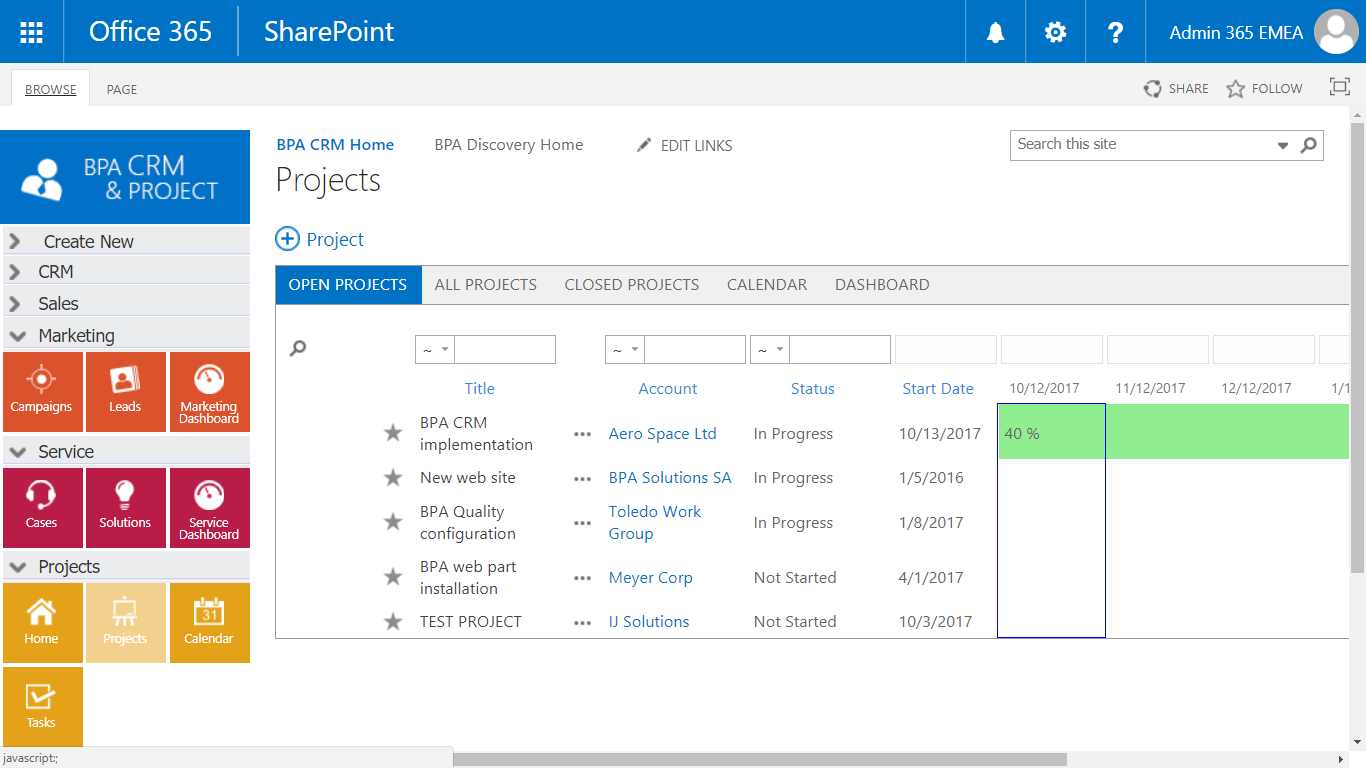
Task: Click the Search this site input field
Action: 1142,145
